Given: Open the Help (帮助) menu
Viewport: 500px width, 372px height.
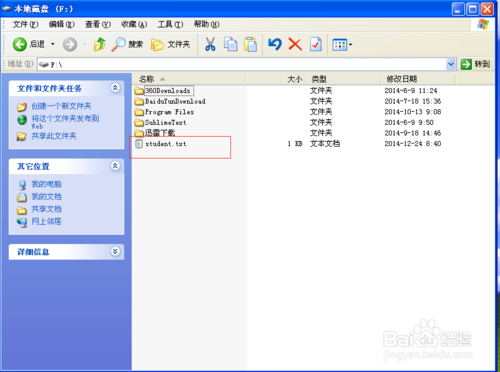Looking at the screenshot, I should coord(207,24).
